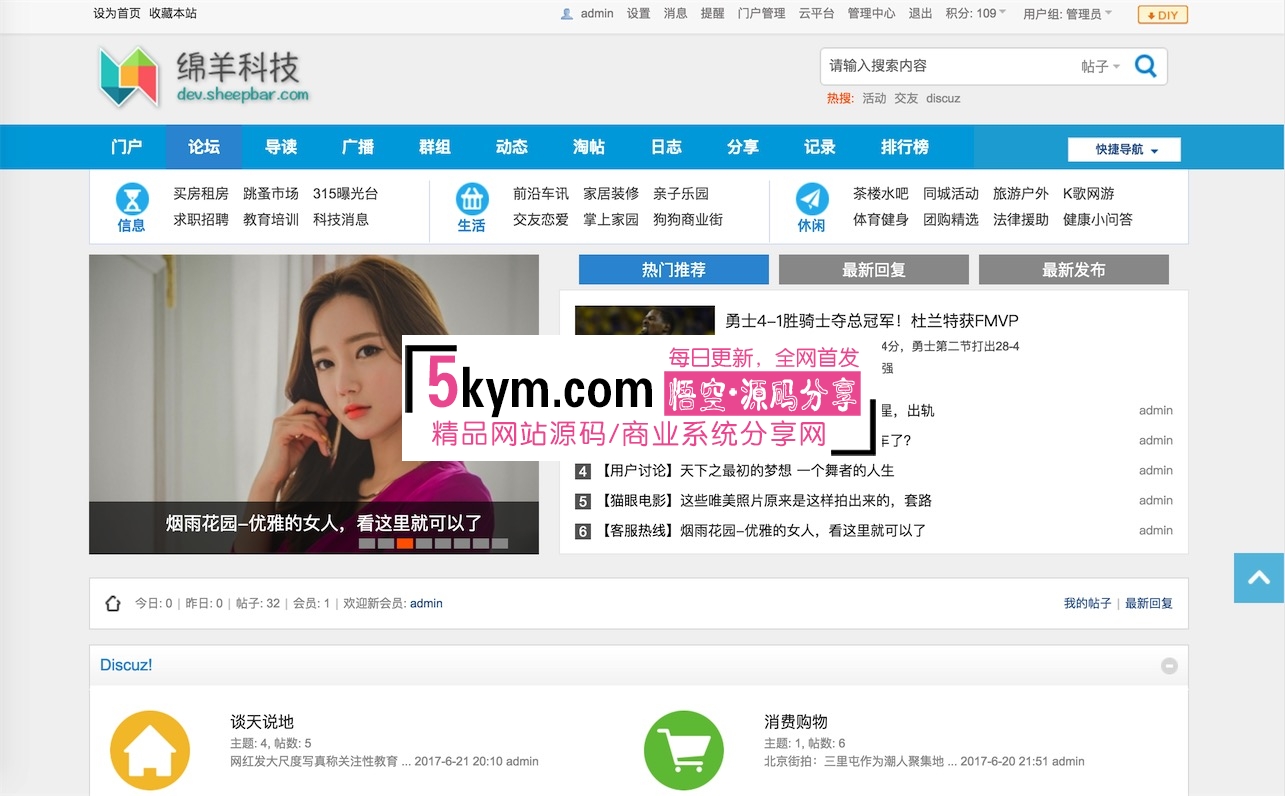
Task: Open the 淘帖 nav tab
Action: tap(589, 147)
